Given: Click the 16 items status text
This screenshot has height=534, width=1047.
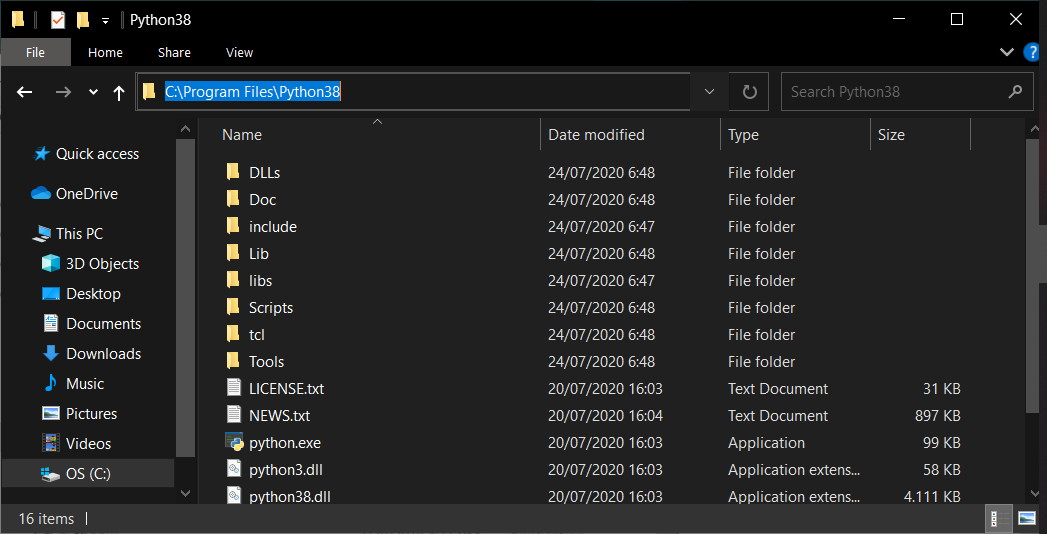Looking at the screenshot, I should (x=46, y=519).
